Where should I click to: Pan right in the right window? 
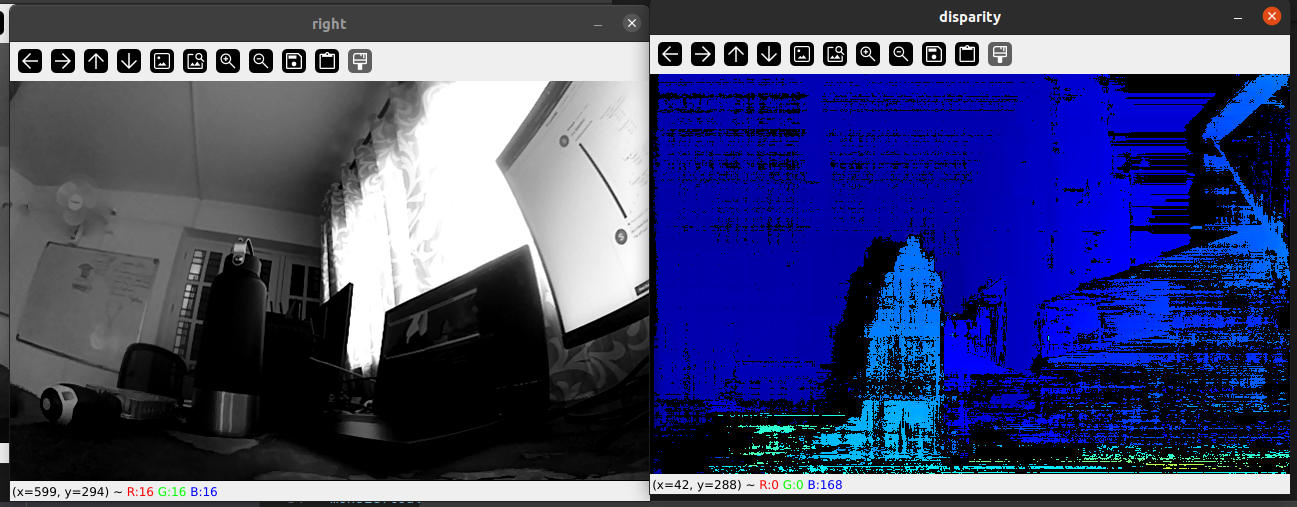63,61
